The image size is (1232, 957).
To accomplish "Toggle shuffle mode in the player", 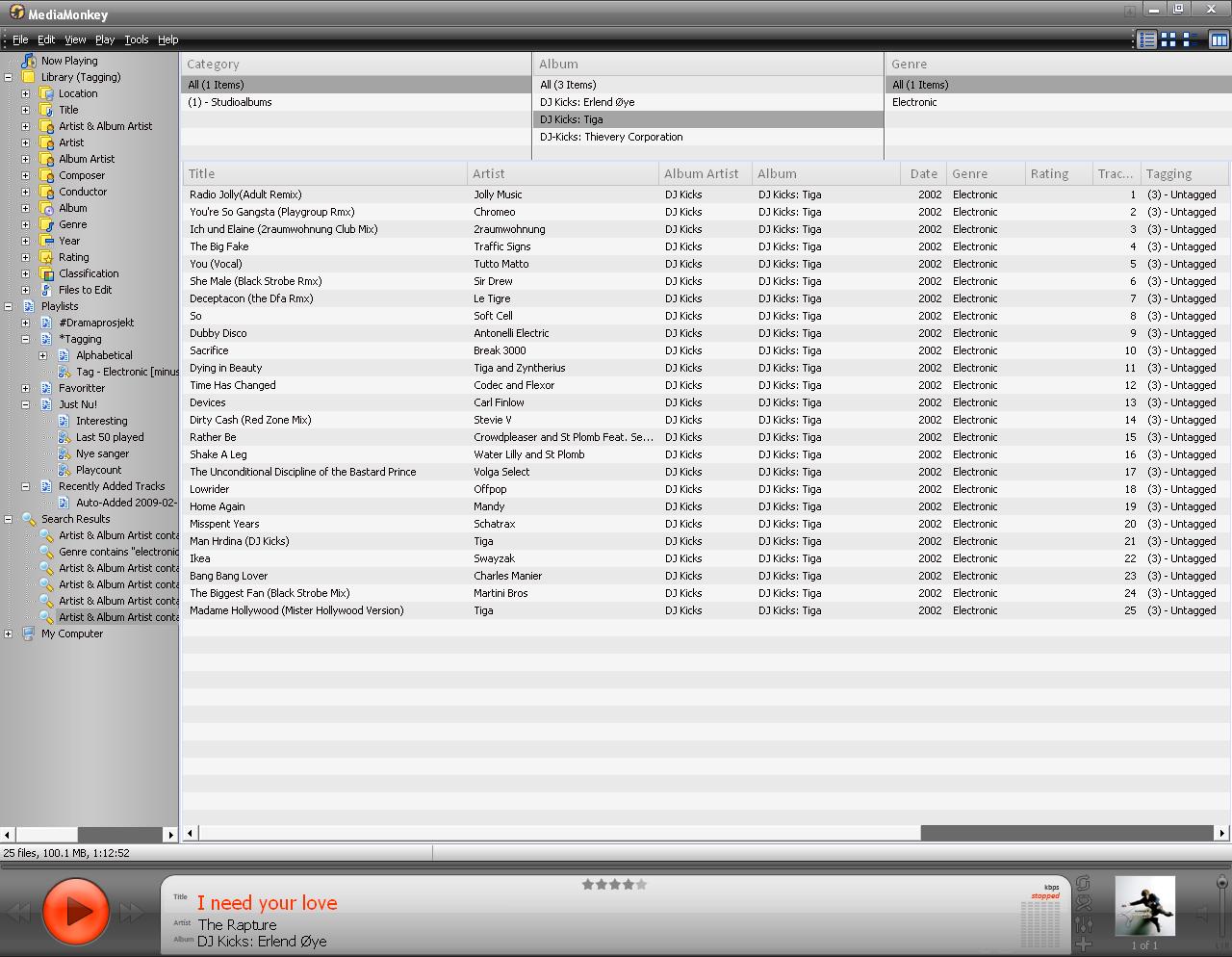I will [x=1084, y=903].
